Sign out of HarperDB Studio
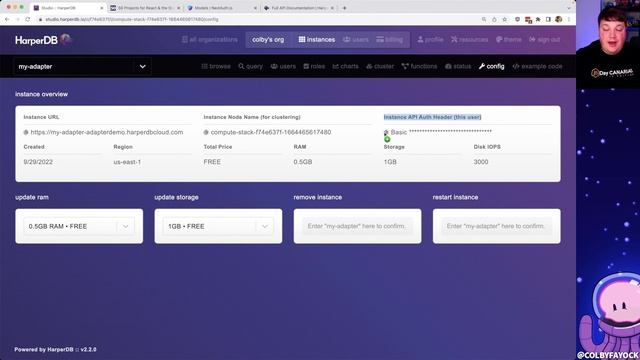The image size is (640, 360). tap(544, 40)
